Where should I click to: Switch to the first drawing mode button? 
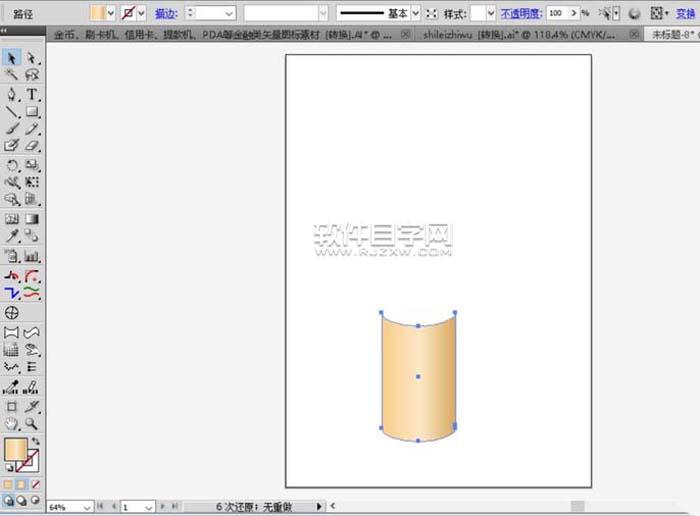pos(8,500)
